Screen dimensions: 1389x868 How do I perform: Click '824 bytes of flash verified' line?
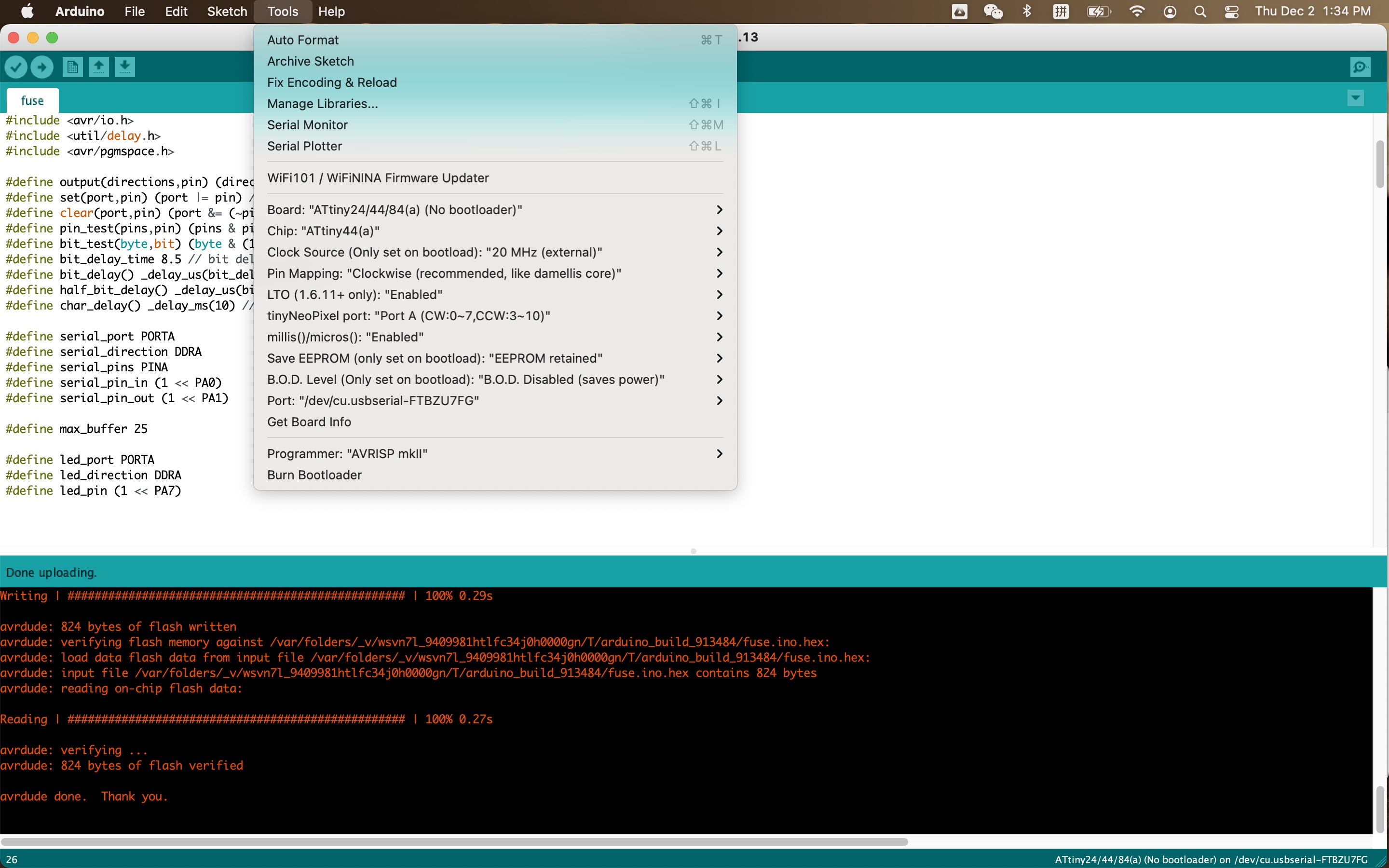(122, 765)
